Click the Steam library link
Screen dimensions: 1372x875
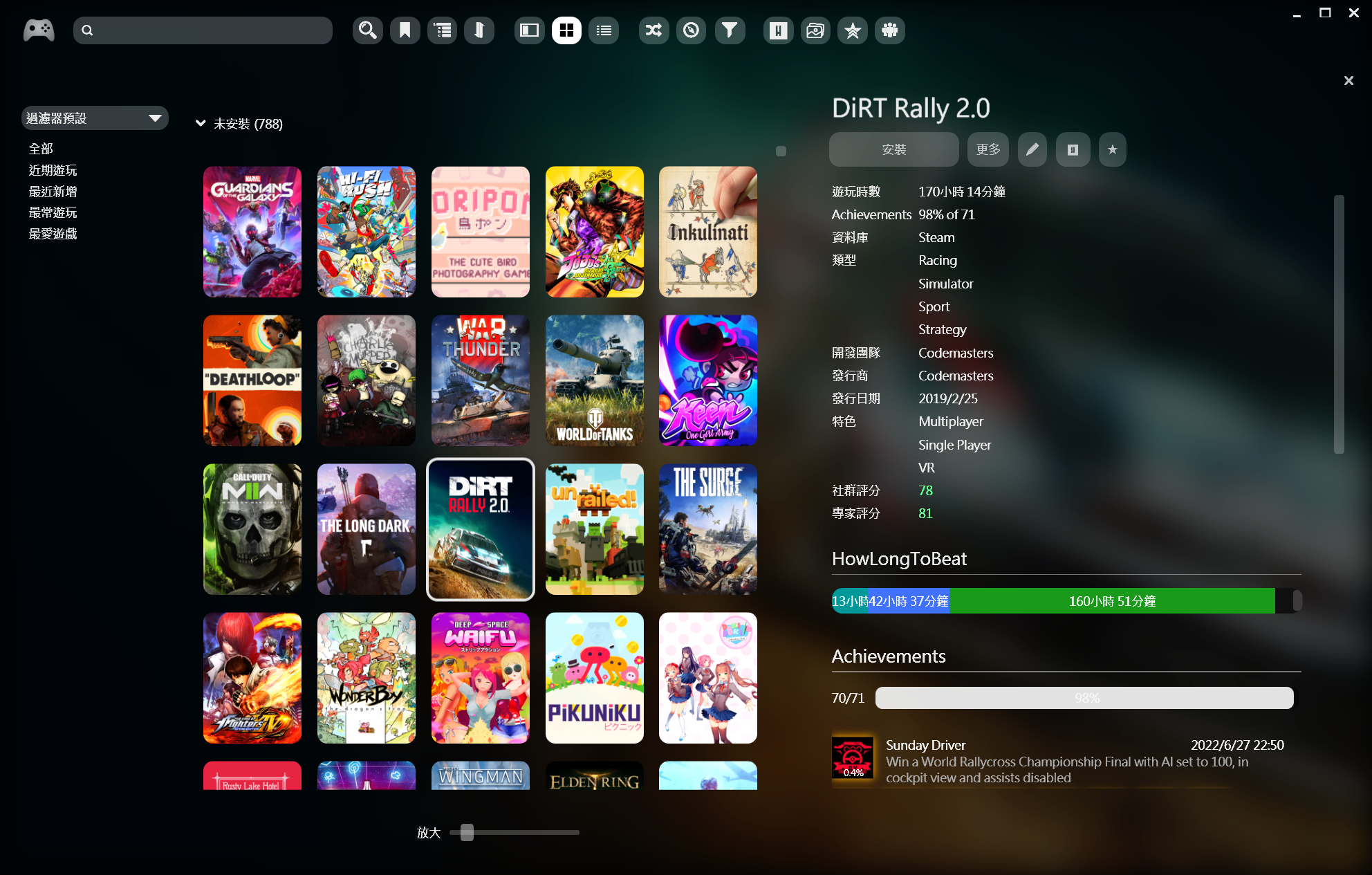point(936,237)
